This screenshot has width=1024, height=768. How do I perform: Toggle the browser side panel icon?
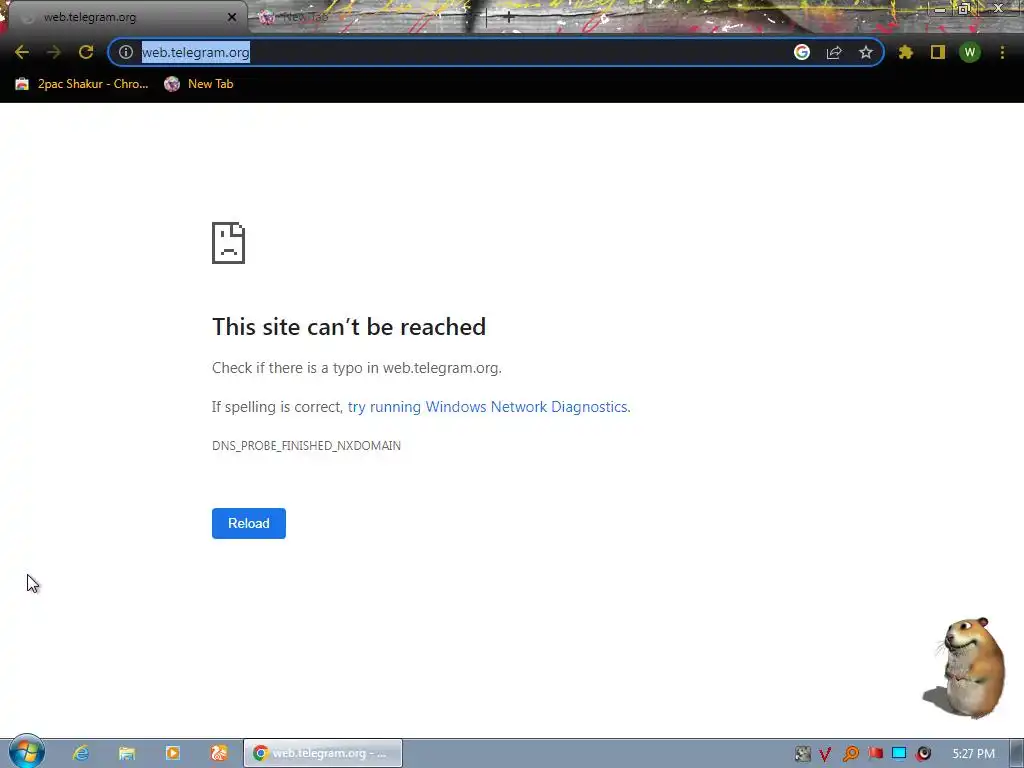point(938,52)
